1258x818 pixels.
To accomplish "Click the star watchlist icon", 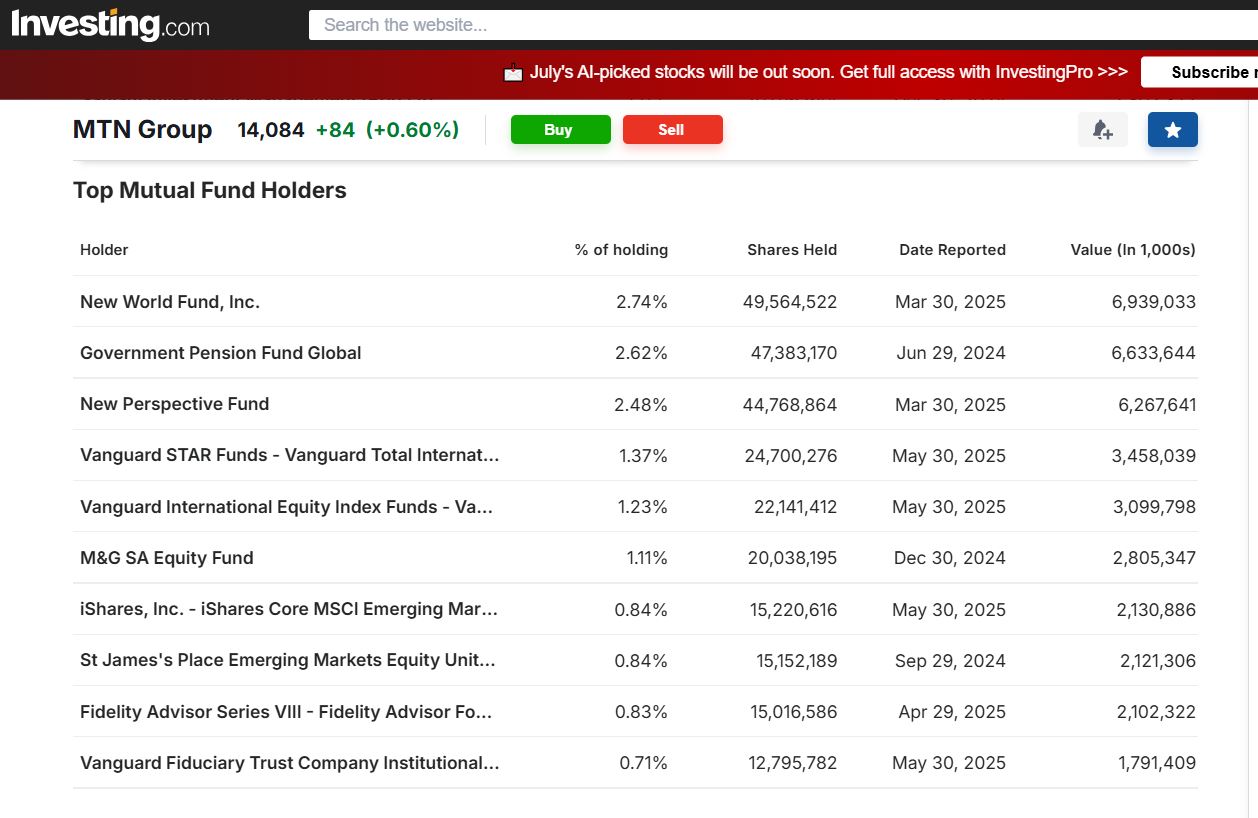I will pyautogui.click(x=1173, y=130).
